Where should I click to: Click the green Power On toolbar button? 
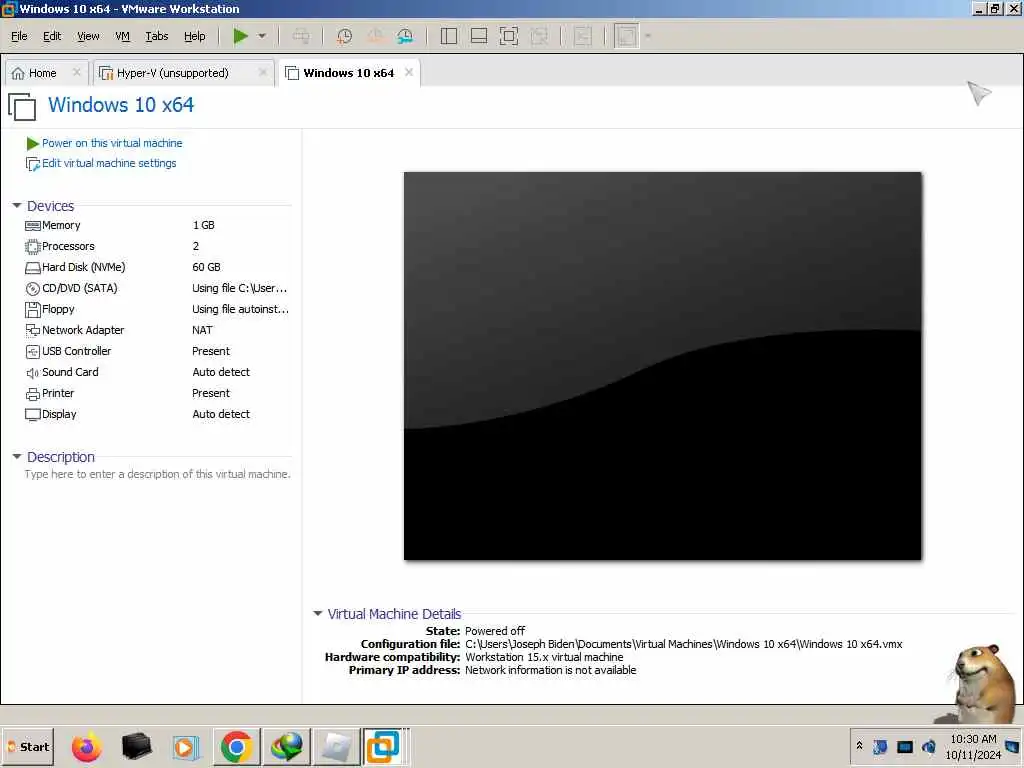[240, 36]
